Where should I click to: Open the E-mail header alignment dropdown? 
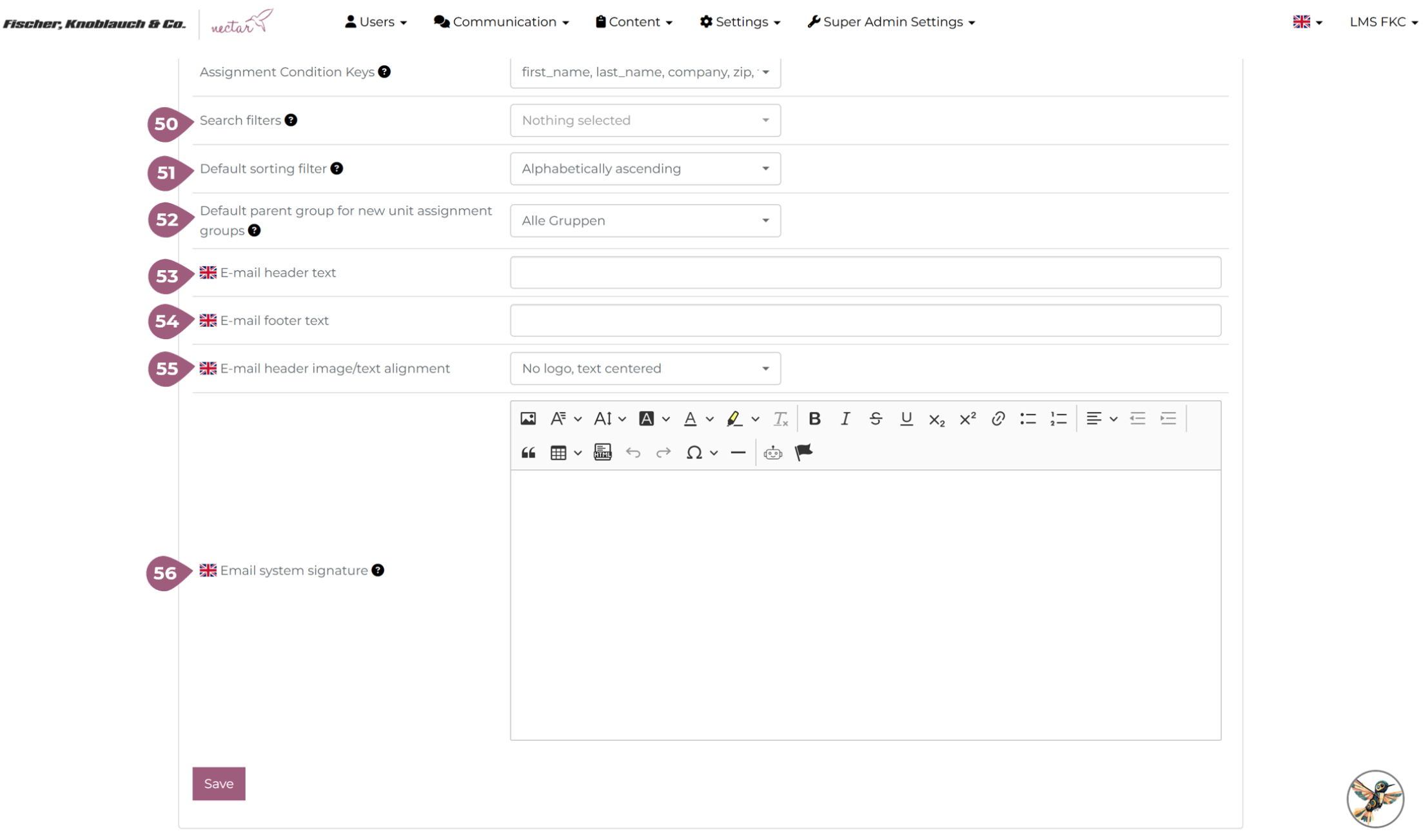(645, 369)
